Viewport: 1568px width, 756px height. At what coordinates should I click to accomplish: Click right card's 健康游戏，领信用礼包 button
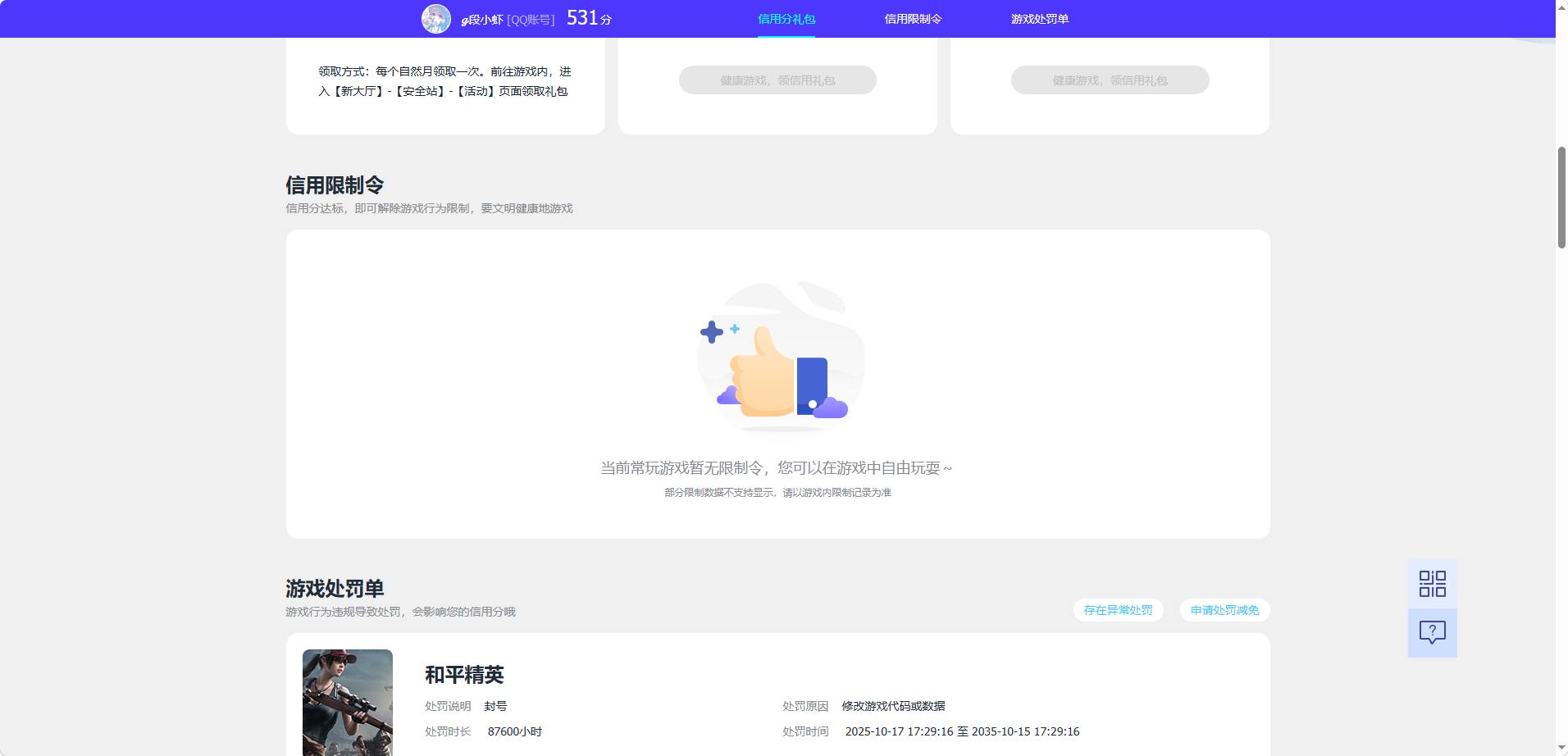[1110, 80]
